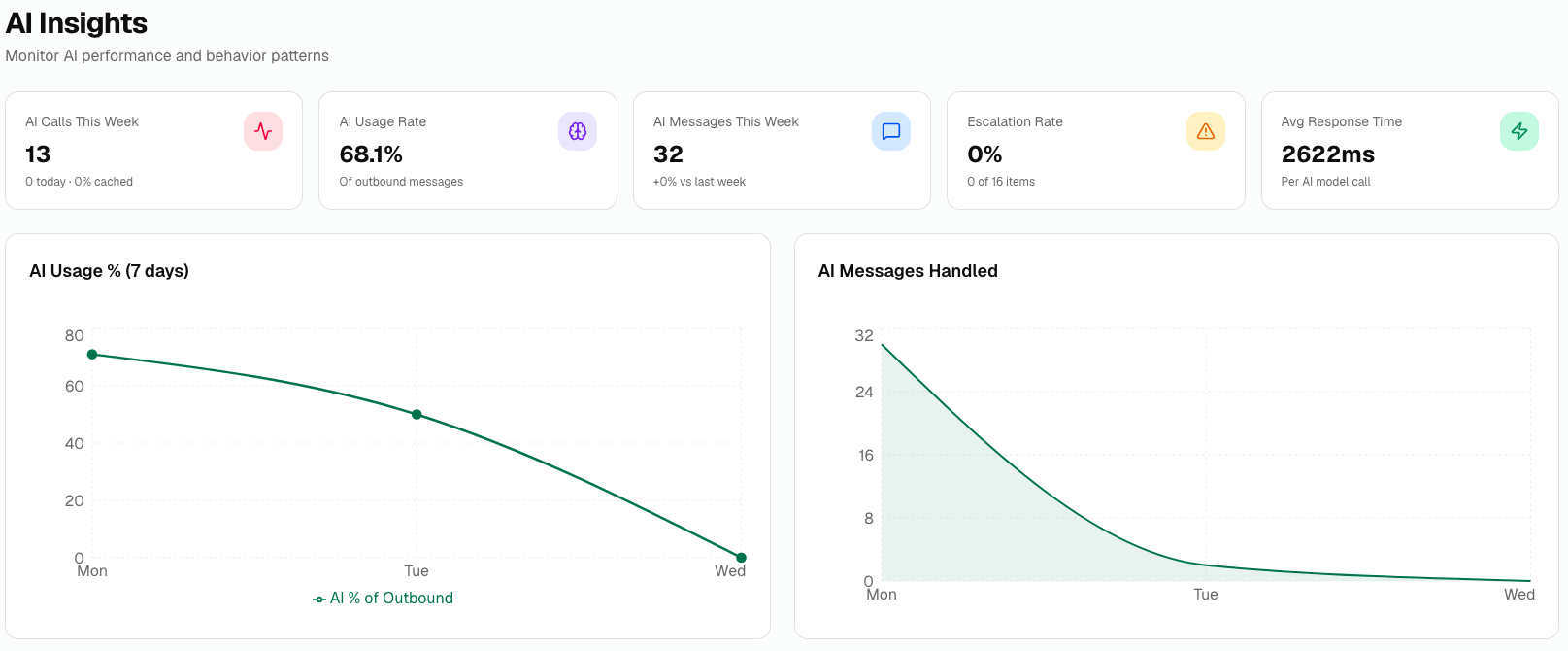Viewport: 1568px width, 651px height.
Task: Select the Tuesday data point on AI Usage chart
Action: point(417,415)
